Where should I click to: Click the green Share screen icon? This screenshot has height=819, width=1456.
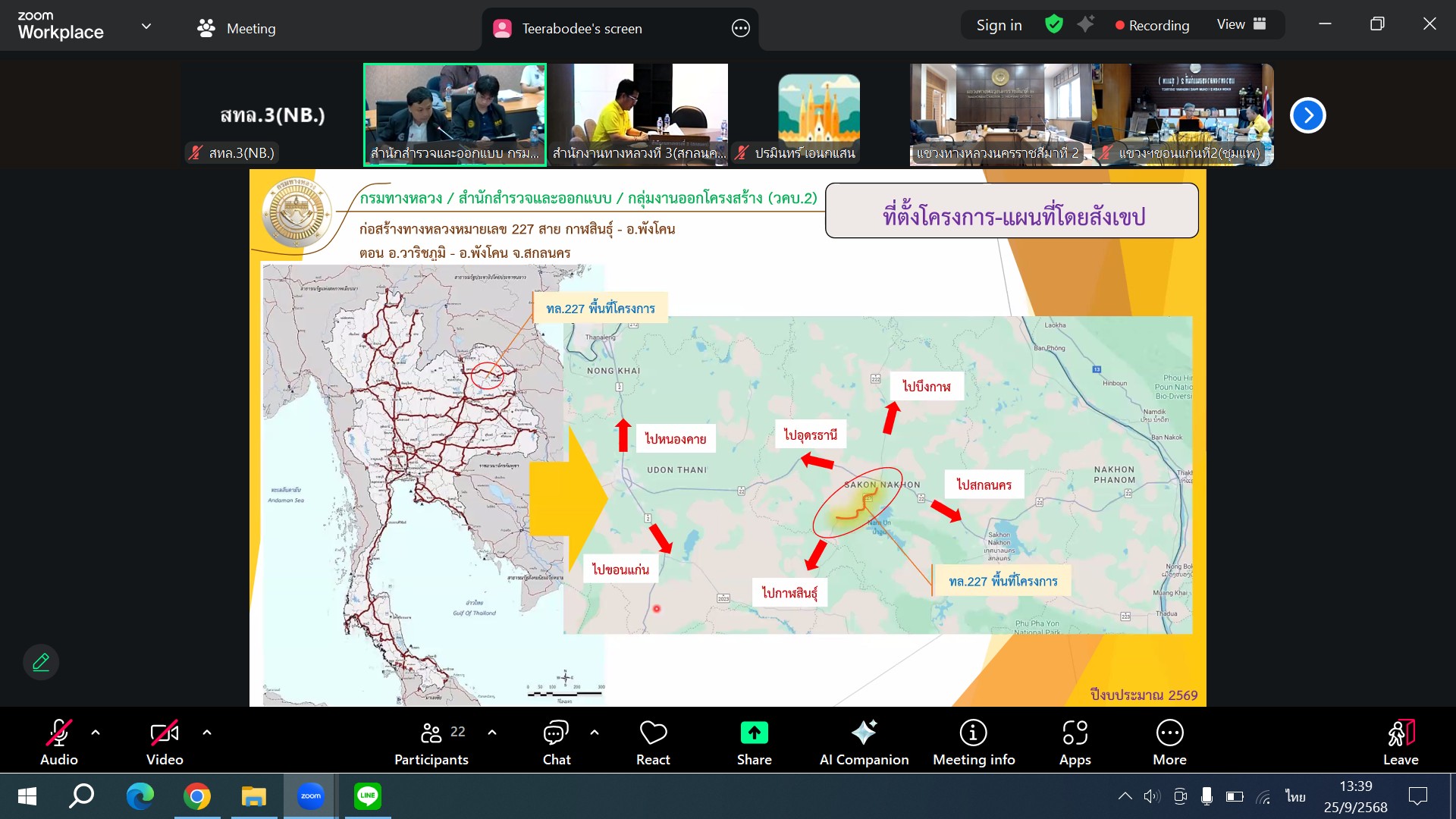tap(754, 733)
